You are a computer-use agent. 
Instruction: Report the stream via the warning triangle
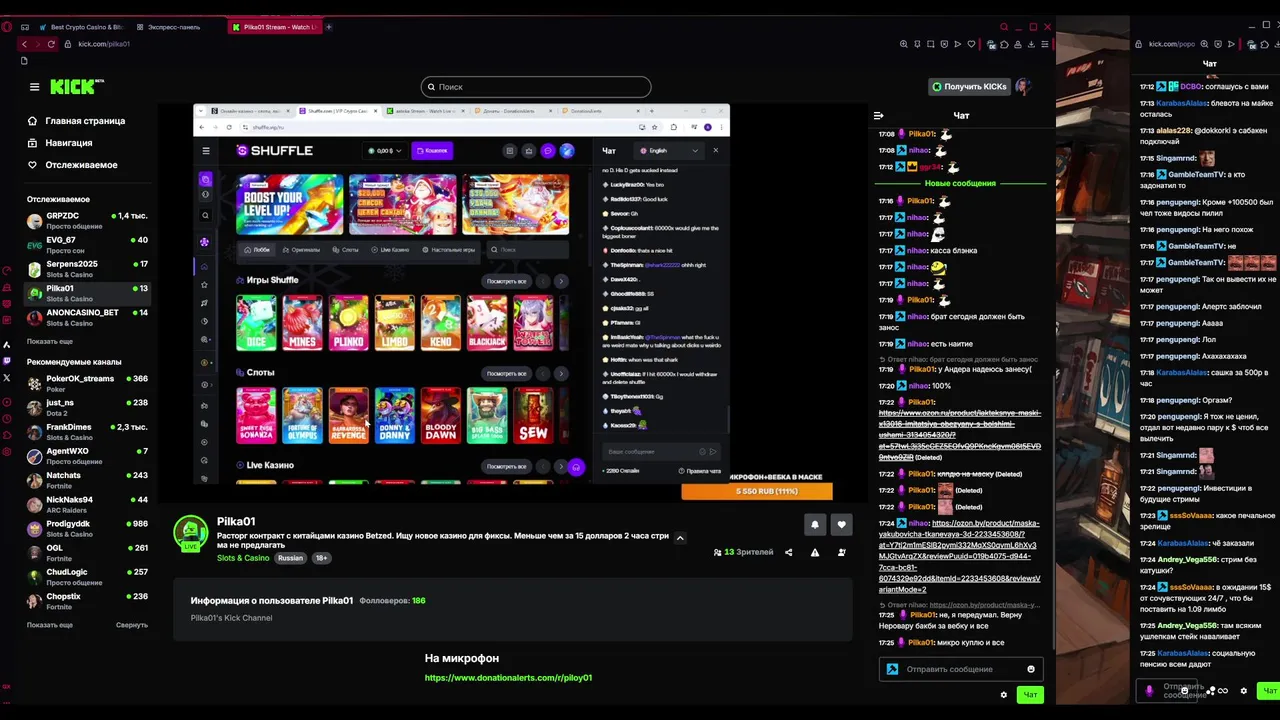click(x=815, y=552)
